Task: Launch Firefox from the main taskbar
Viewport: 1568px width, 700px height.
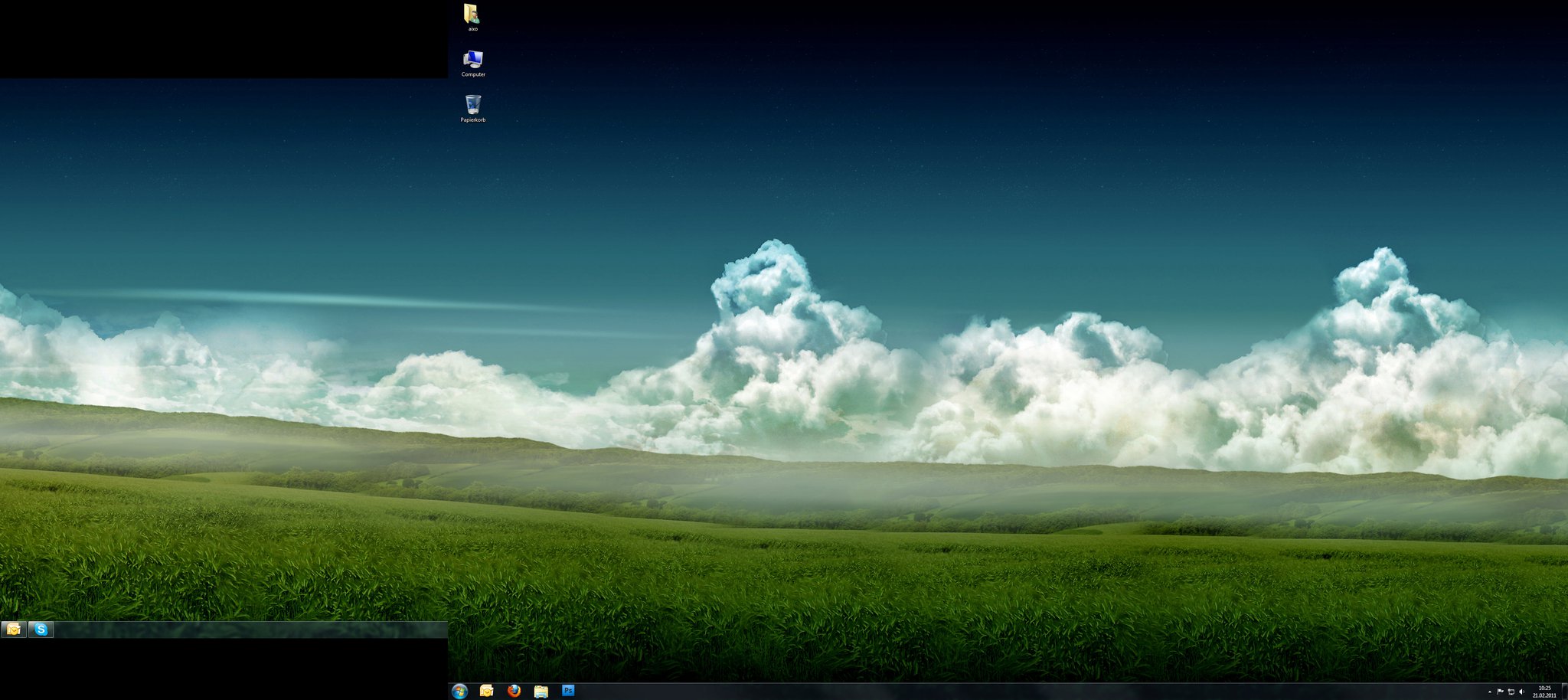Action: coord(514,692)
